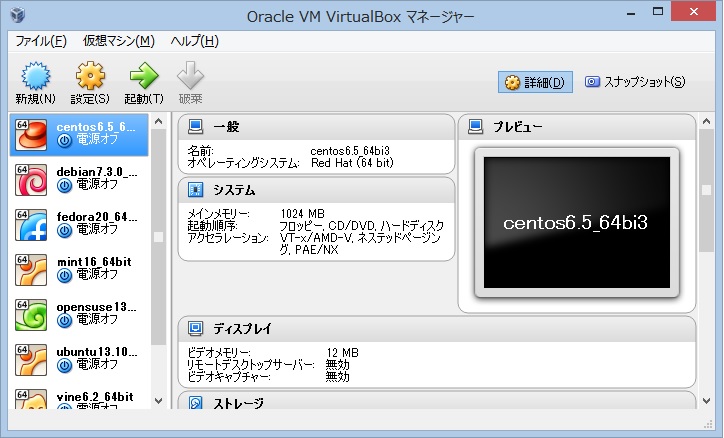Click the 一般 section header title
Screen dimensions: 724x438
tap(226, 126)
